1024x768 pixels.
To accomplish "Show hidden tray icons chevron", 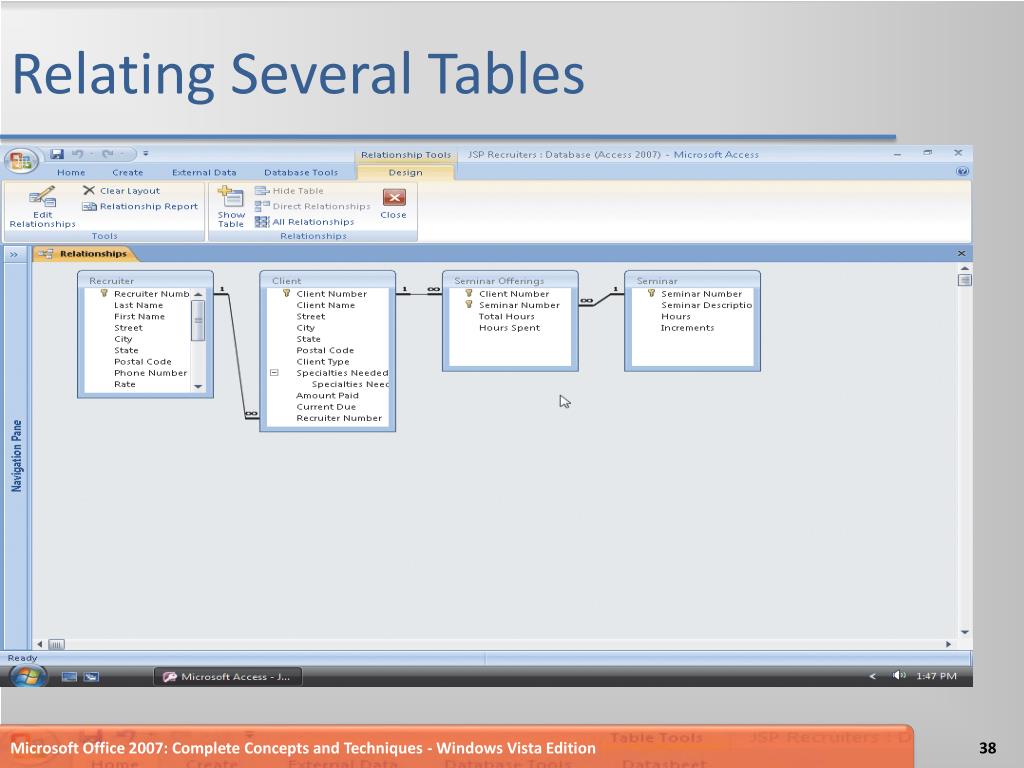I will tap(872, 676).
